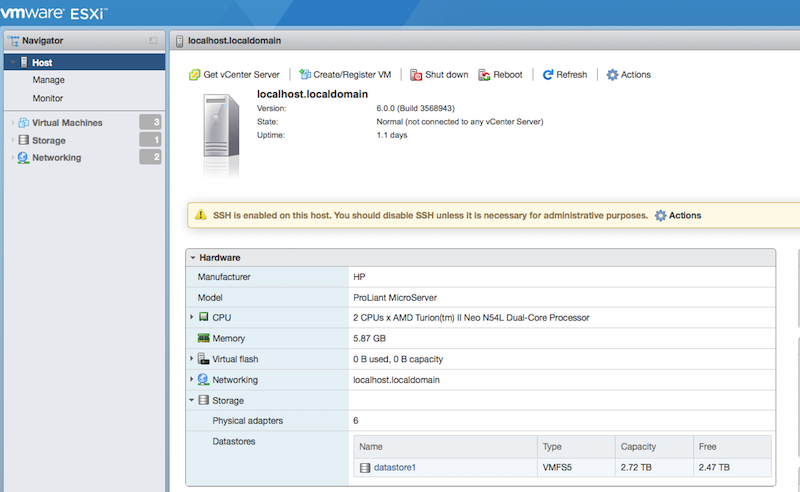Click the large server tower image

click(221, 126)
